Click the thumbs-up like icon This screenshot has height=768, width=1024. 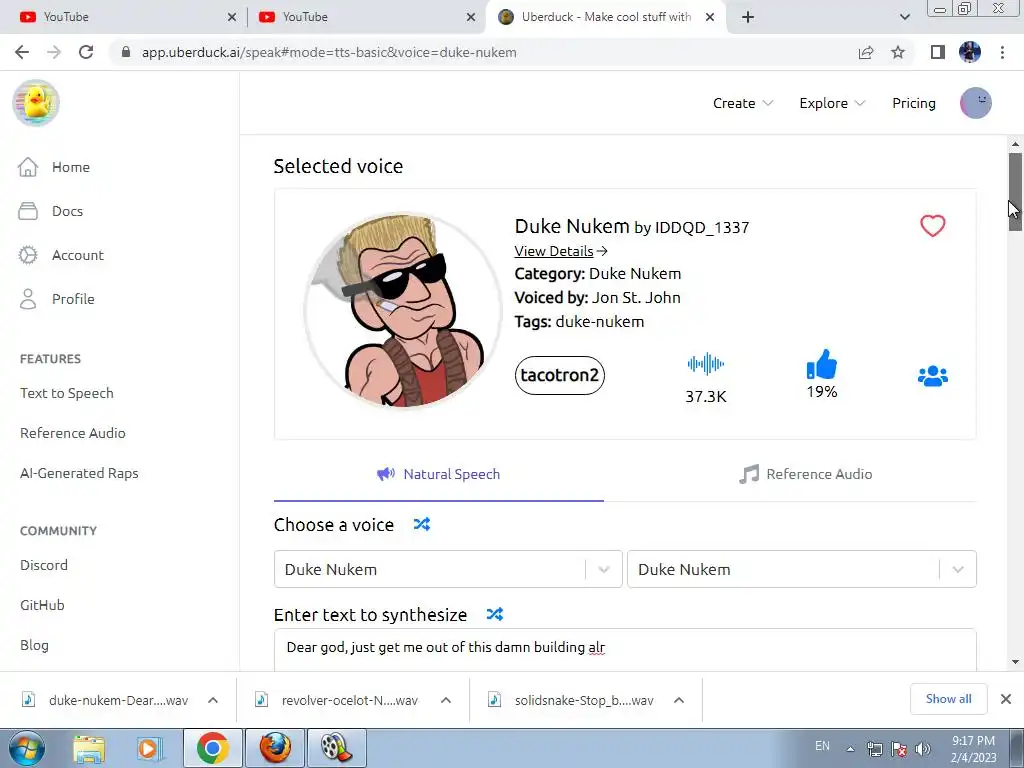pos(822,364)
